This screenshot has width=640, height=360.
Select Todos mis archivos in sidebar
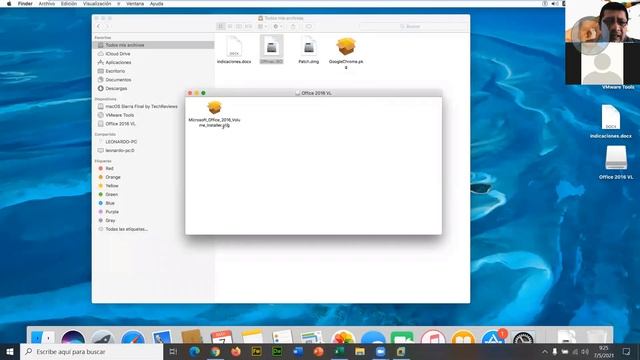pyautogui.click(x=153, y=45)
